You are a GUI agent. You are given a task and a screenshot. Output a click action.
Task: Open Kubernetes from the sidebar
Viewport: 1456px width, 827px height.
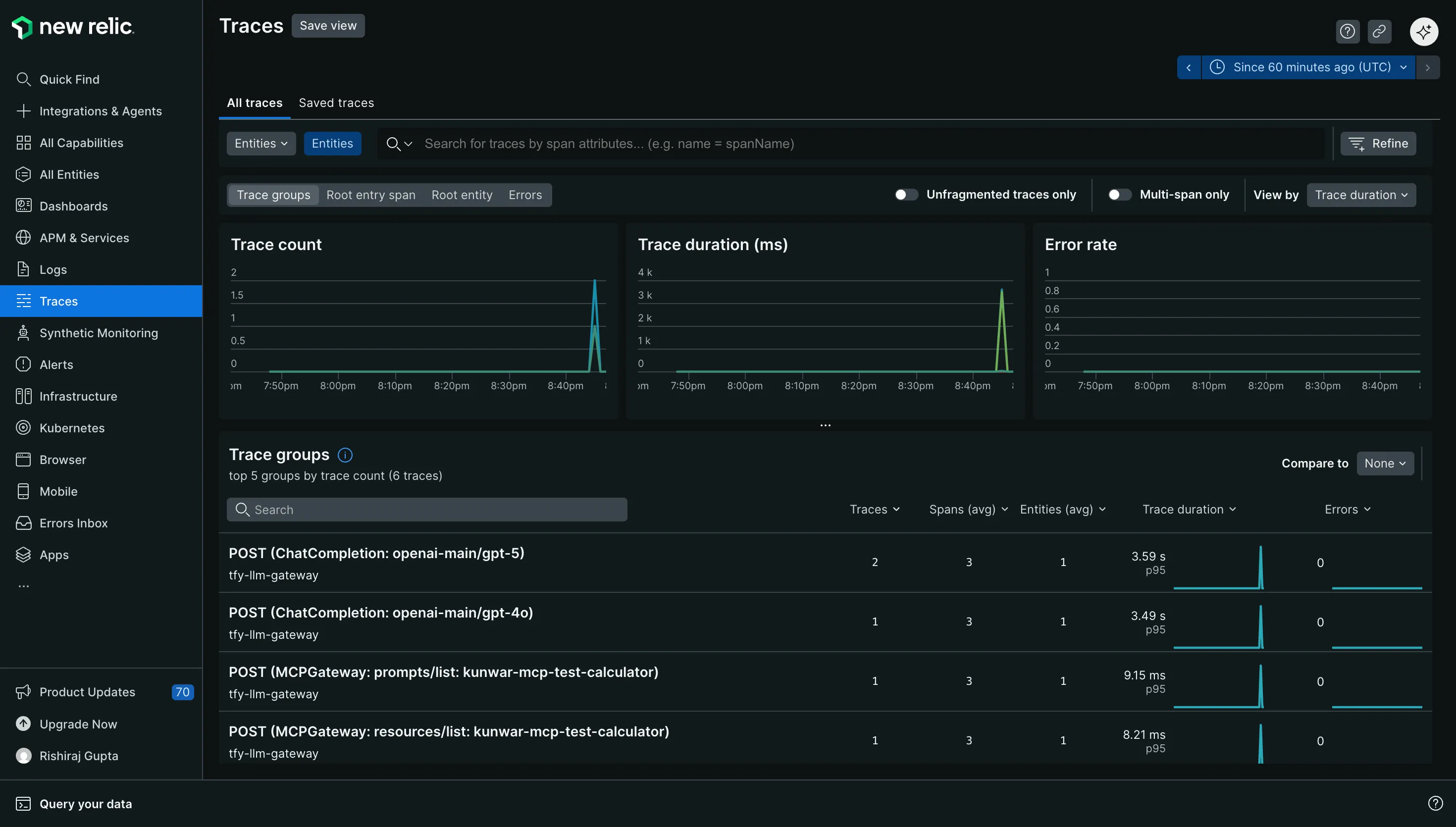click(71, 428)
